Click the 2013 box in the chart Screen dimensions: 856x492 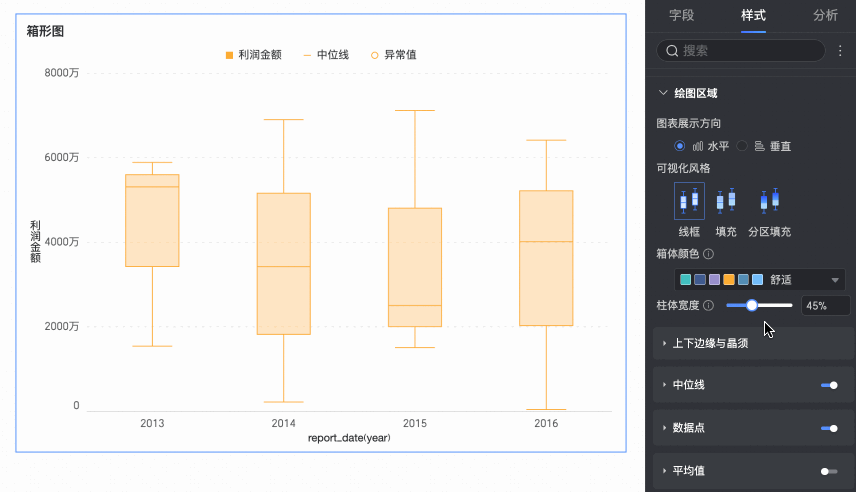pos(152,221)
